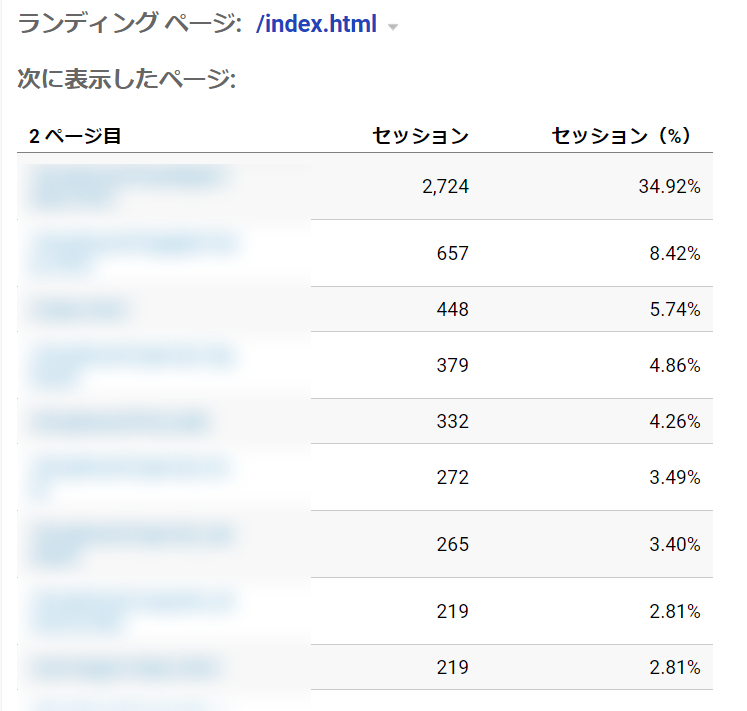
Task: Click the 次に表示したページ heading text
Action: (x=126, y=80)
